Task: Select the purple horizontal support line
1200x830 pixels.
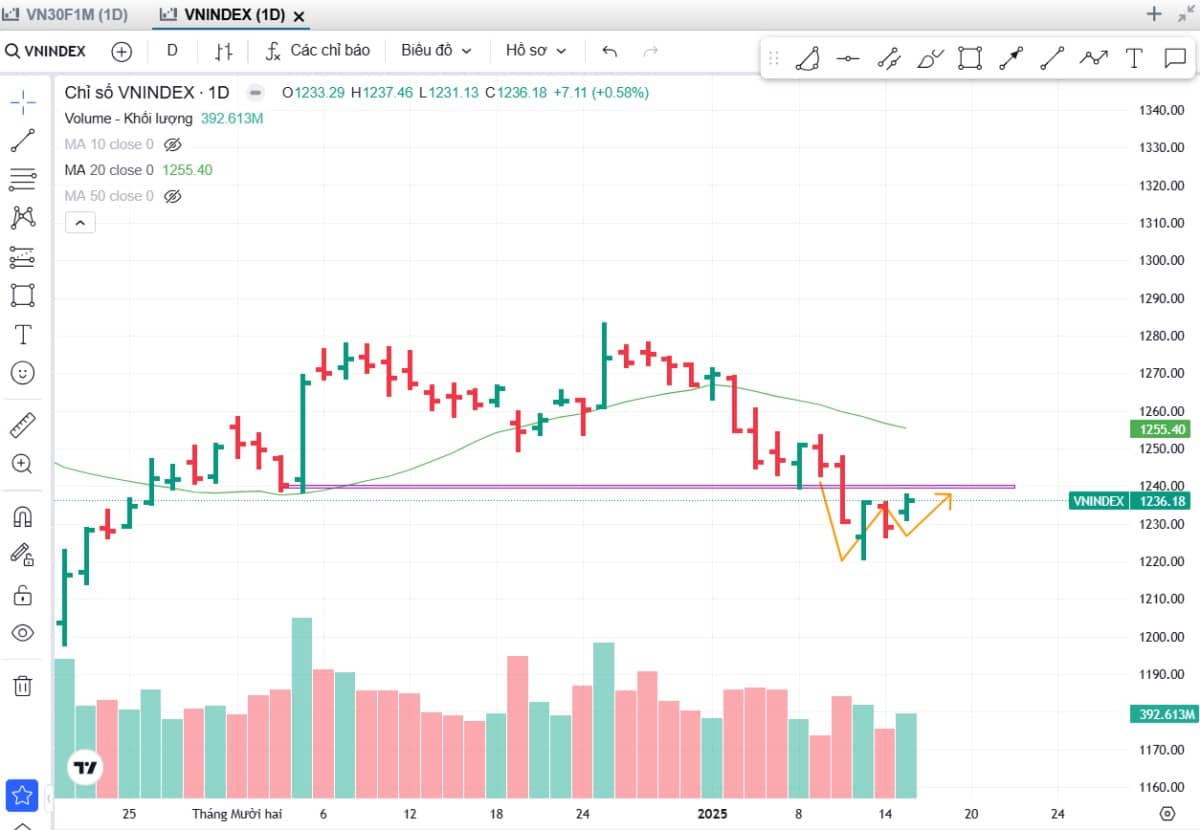Action: click(x=650, y=487)
